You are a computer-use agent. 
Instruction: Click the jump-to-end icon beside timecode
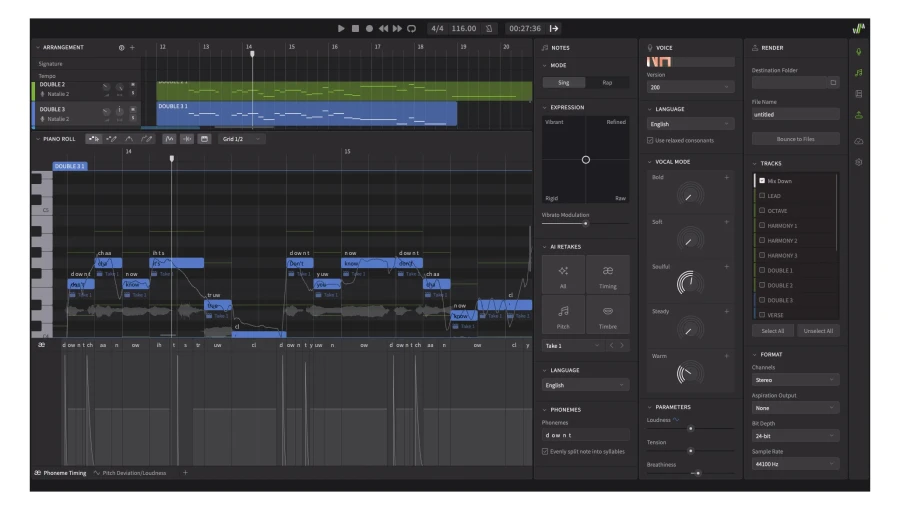[x=554, y=28]
